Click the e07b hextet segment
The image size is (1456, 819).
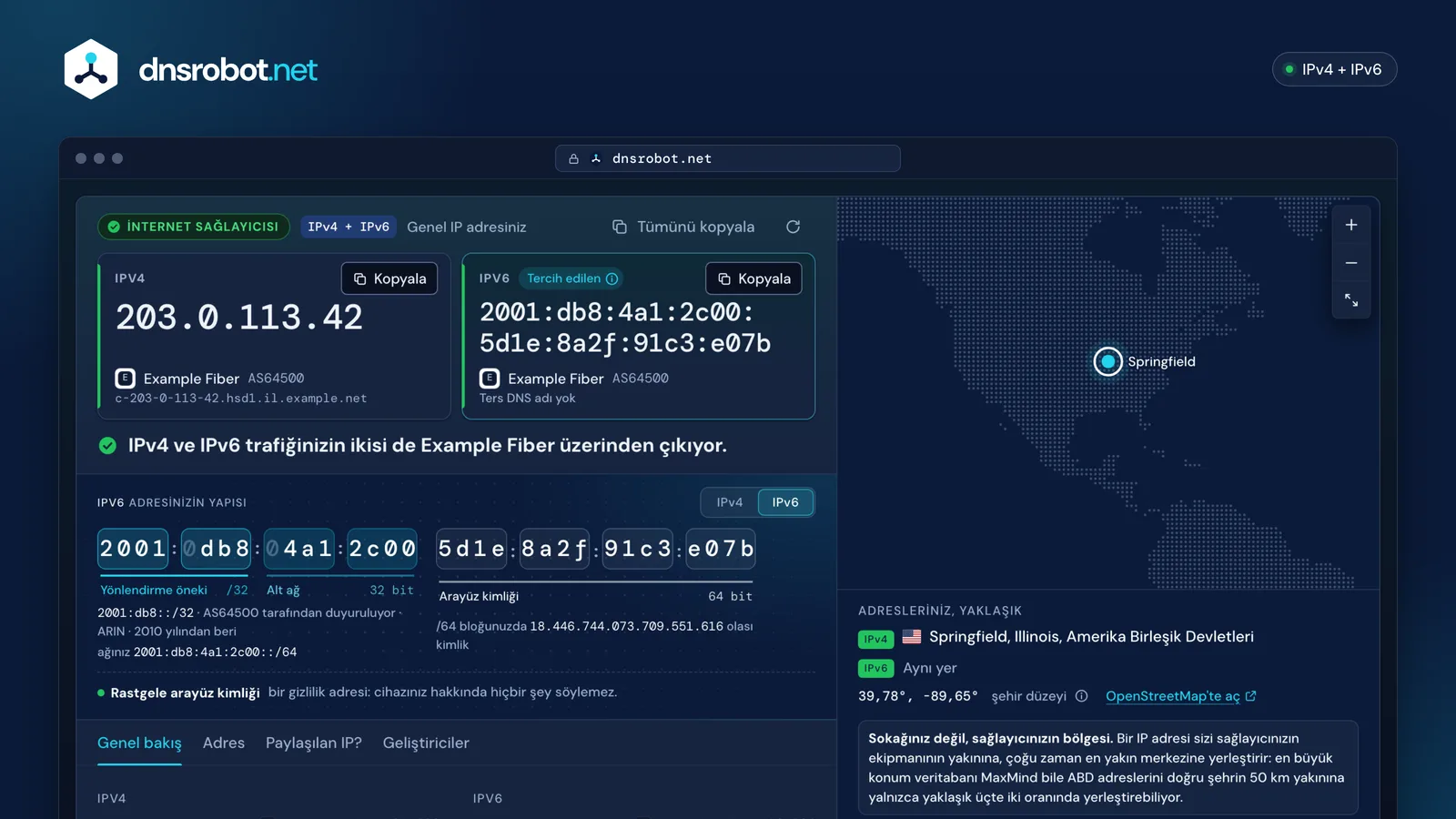pos(721,549)
